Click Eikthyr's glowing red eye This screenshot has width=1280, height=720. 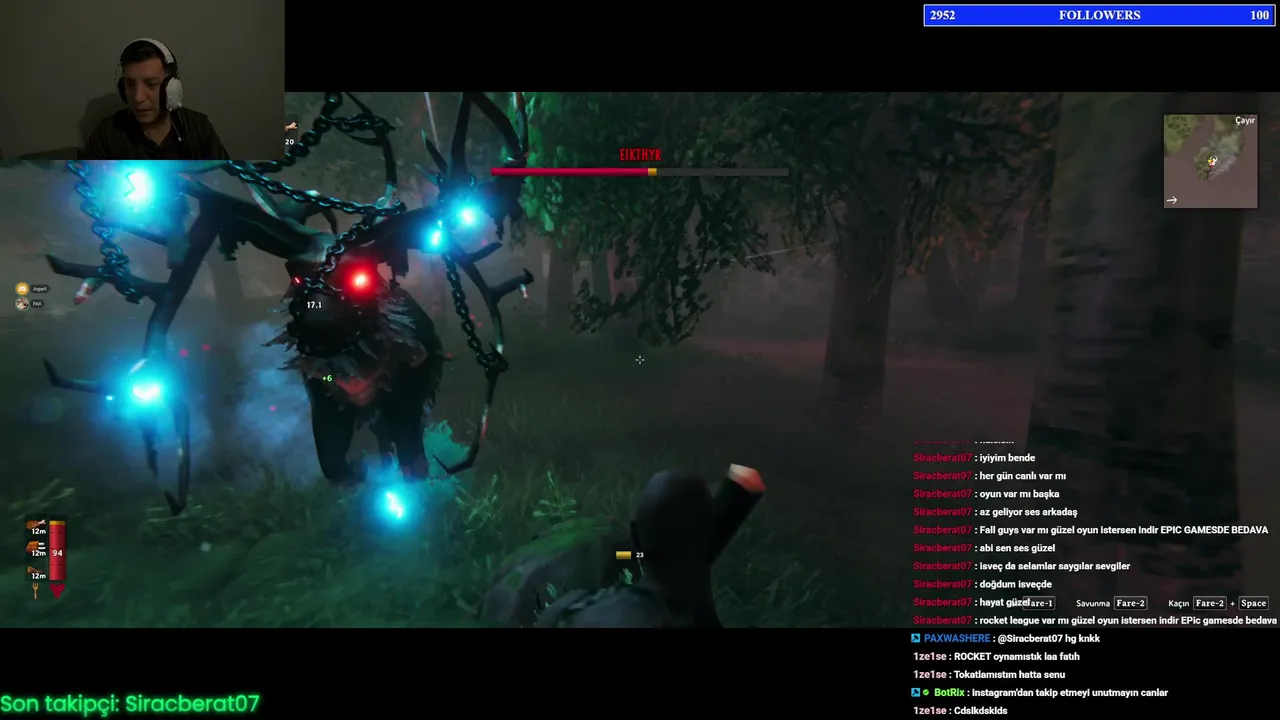(360, 281)
